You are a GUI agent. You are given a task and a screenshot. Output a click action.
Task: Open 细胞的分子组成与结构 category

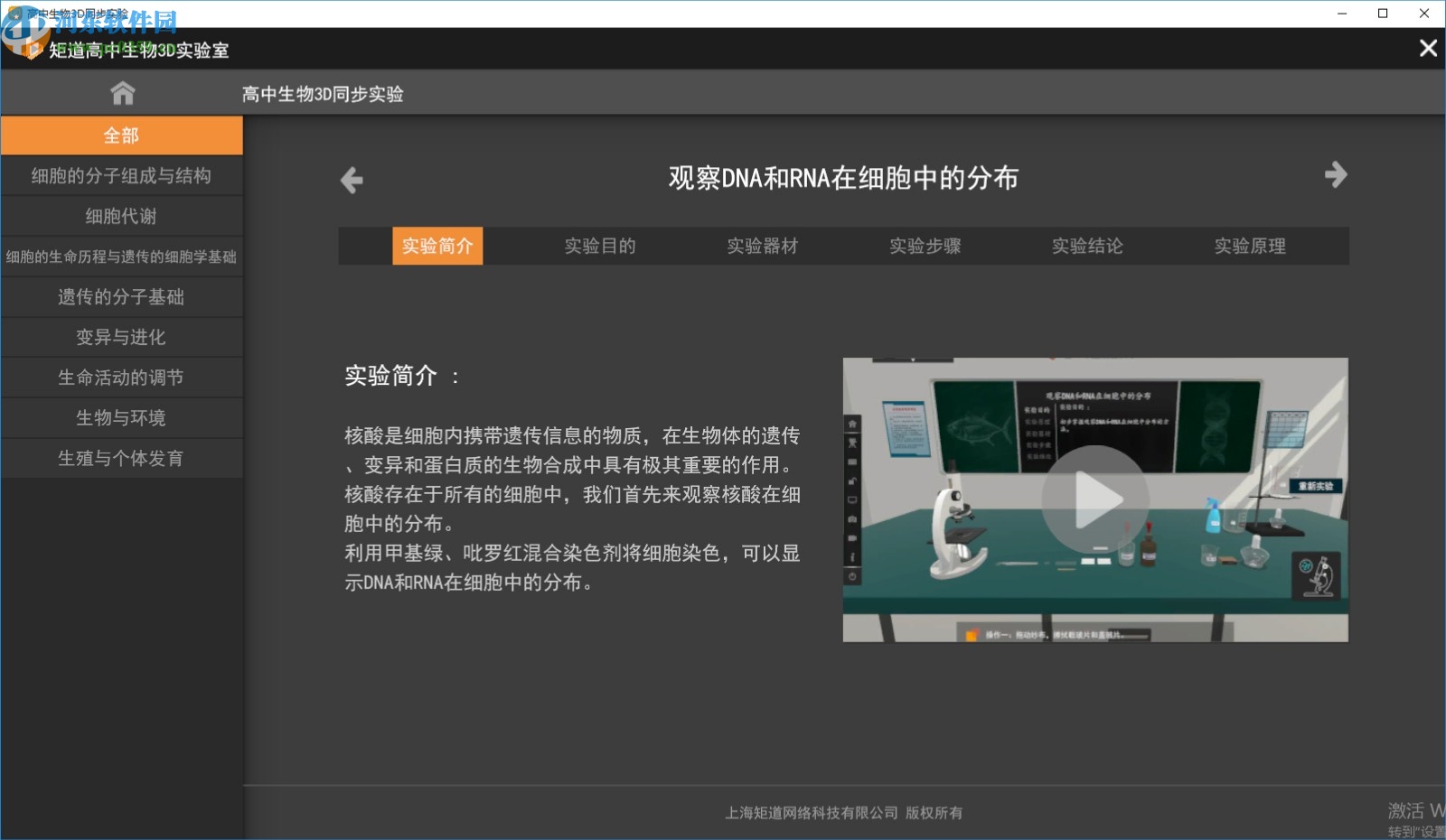tap(121, 176)
